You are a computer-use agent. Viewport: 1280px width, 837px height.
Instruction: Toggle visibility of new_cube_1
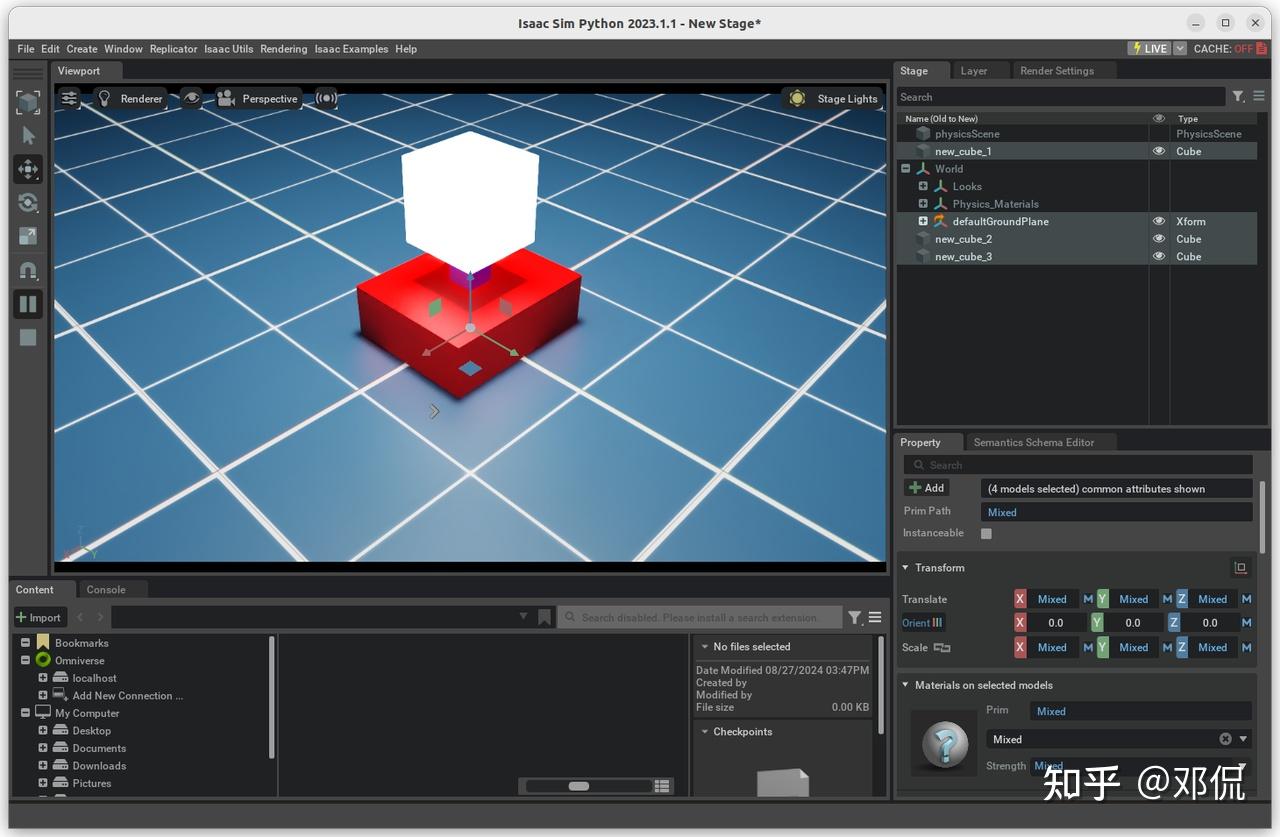pos(1159,151)
